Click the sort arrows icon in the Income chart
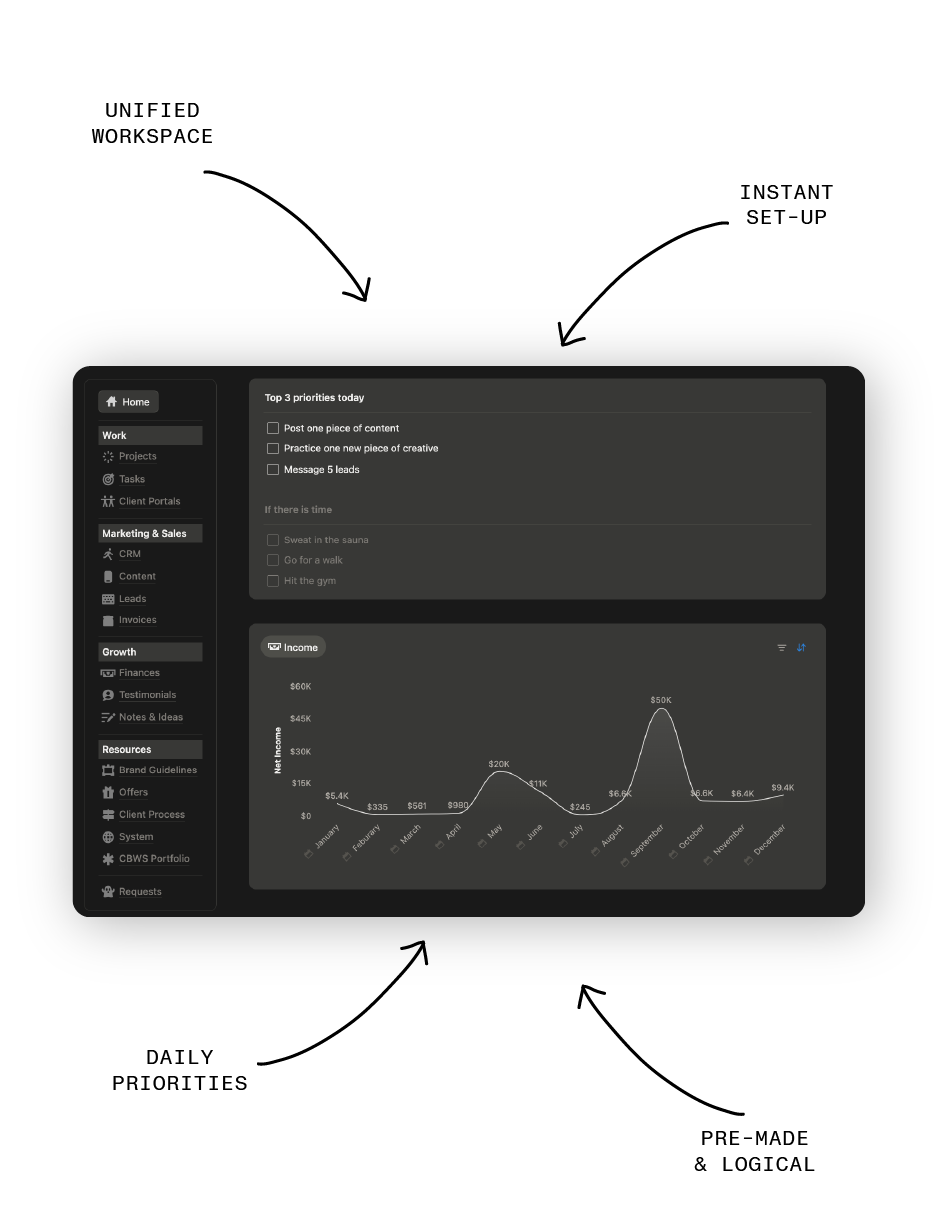This screenshot has width=950, height=1231. pyautogui.click(x=801, y=648)
